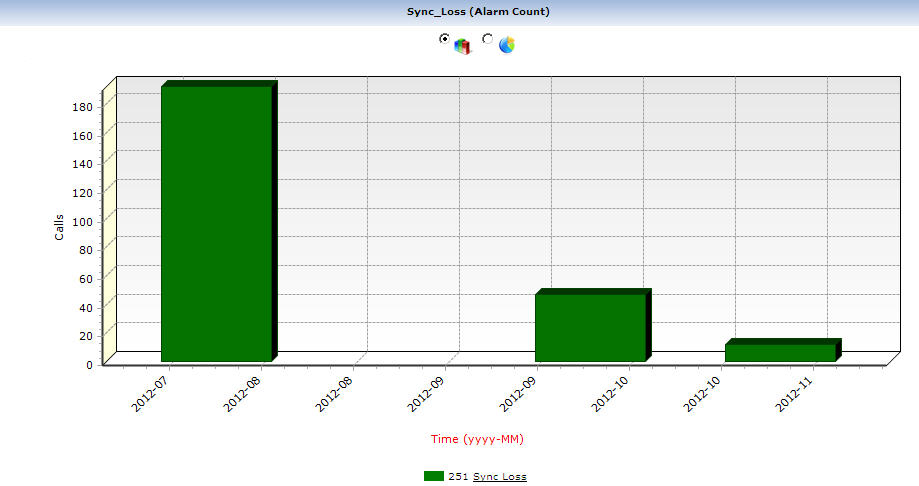Click the 140 y-axis value
The width and height of the screenshot is (919, 486).
click(x=83, y=164)
